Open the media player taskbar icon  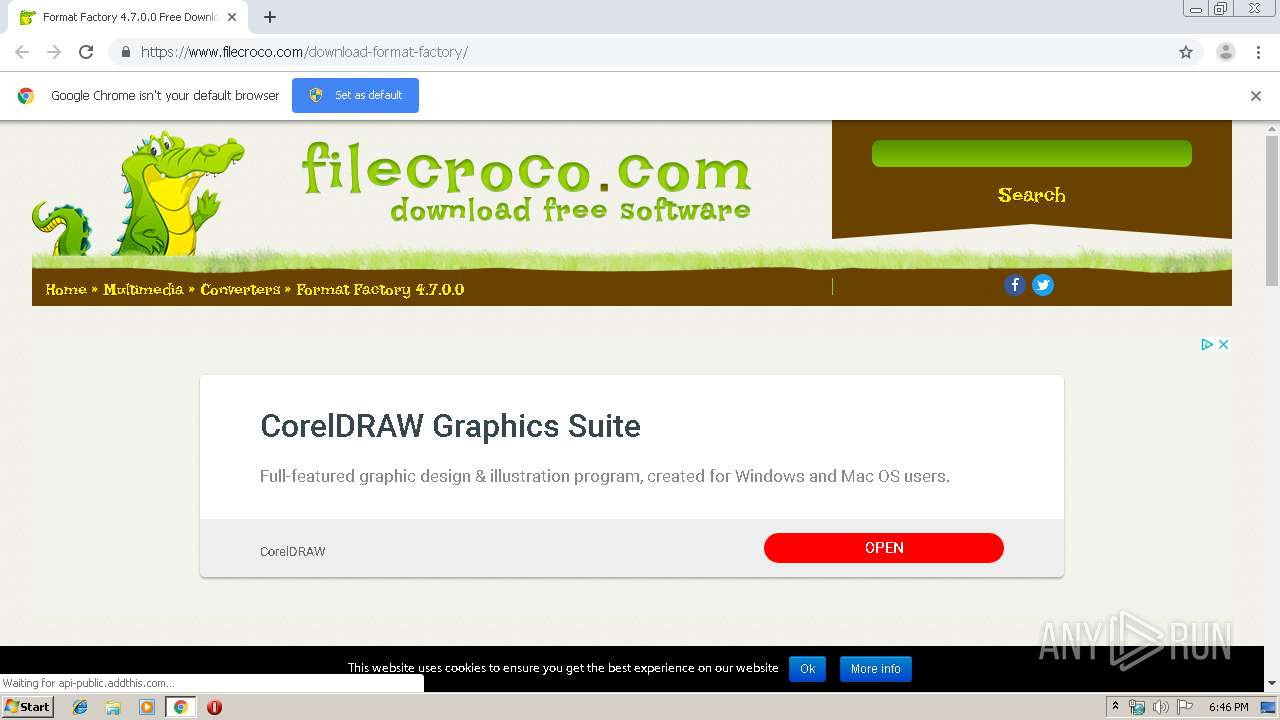147,707
